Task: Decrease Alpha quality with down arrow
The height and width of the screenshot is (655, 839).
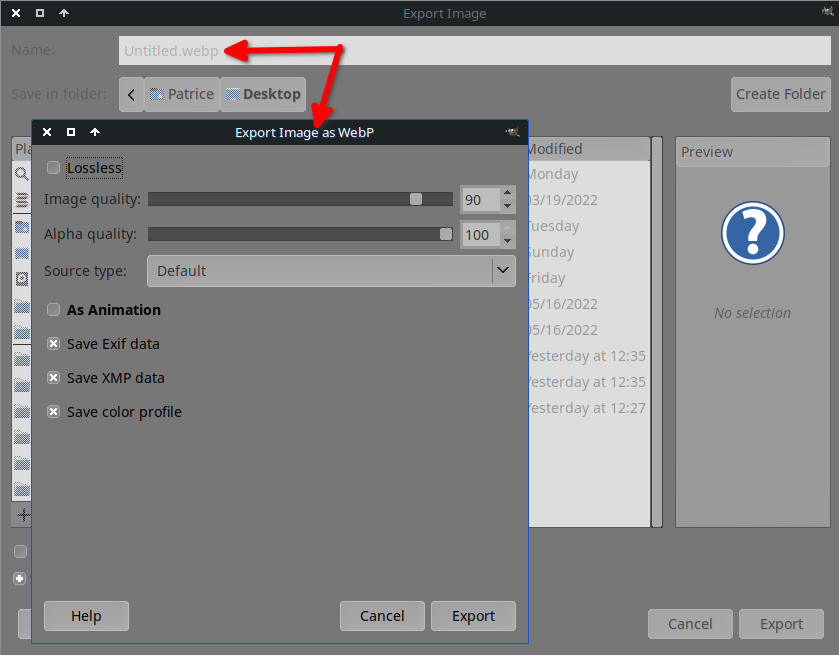Action: 508,241
